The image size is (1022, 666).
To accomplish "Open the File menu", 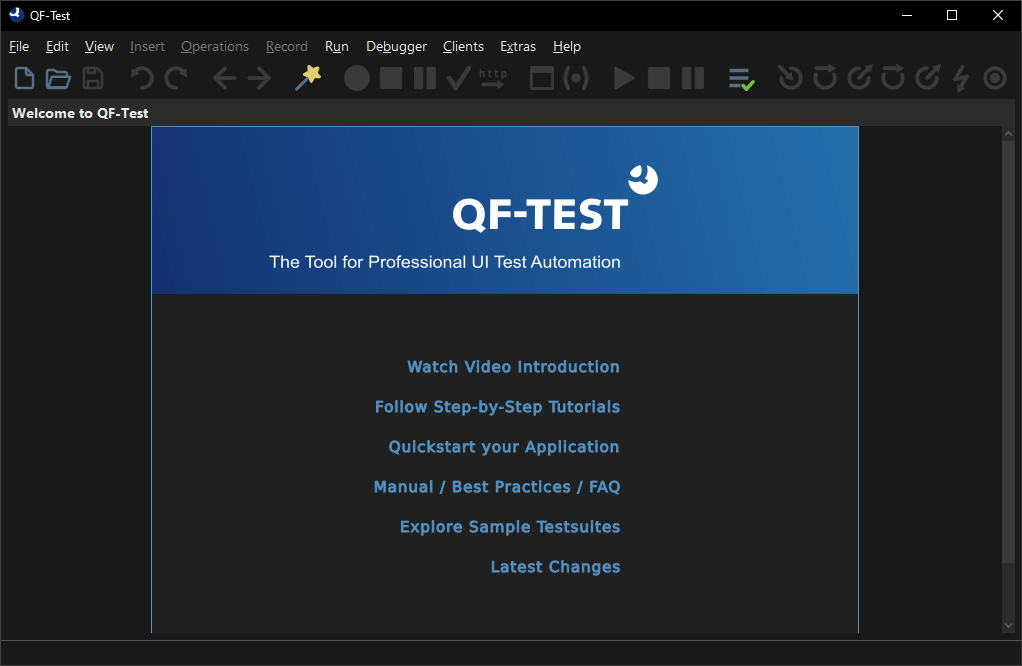I will pyautogui.click(x=19, y=46).
